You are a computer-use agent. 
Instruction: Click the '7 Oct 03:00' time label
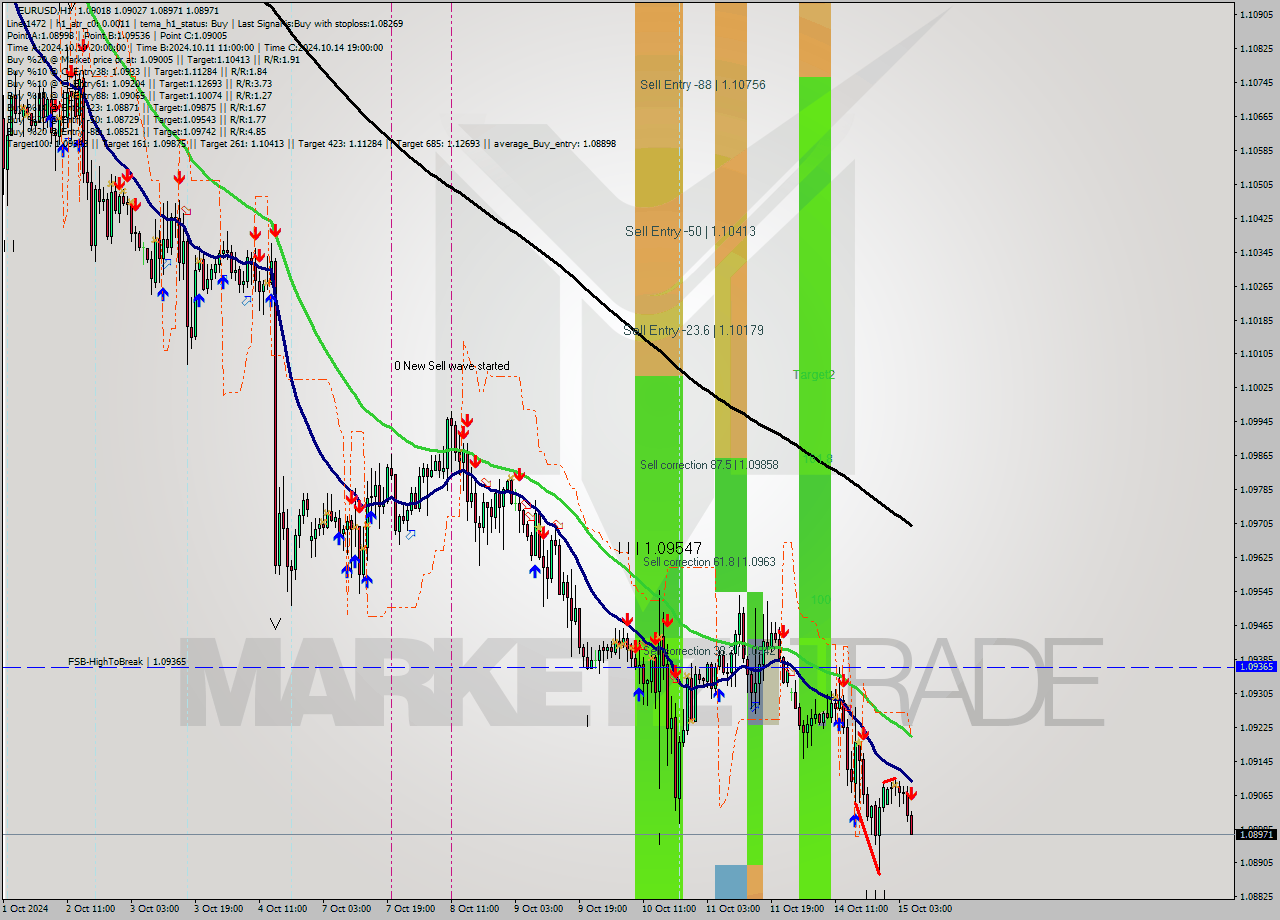346,909
